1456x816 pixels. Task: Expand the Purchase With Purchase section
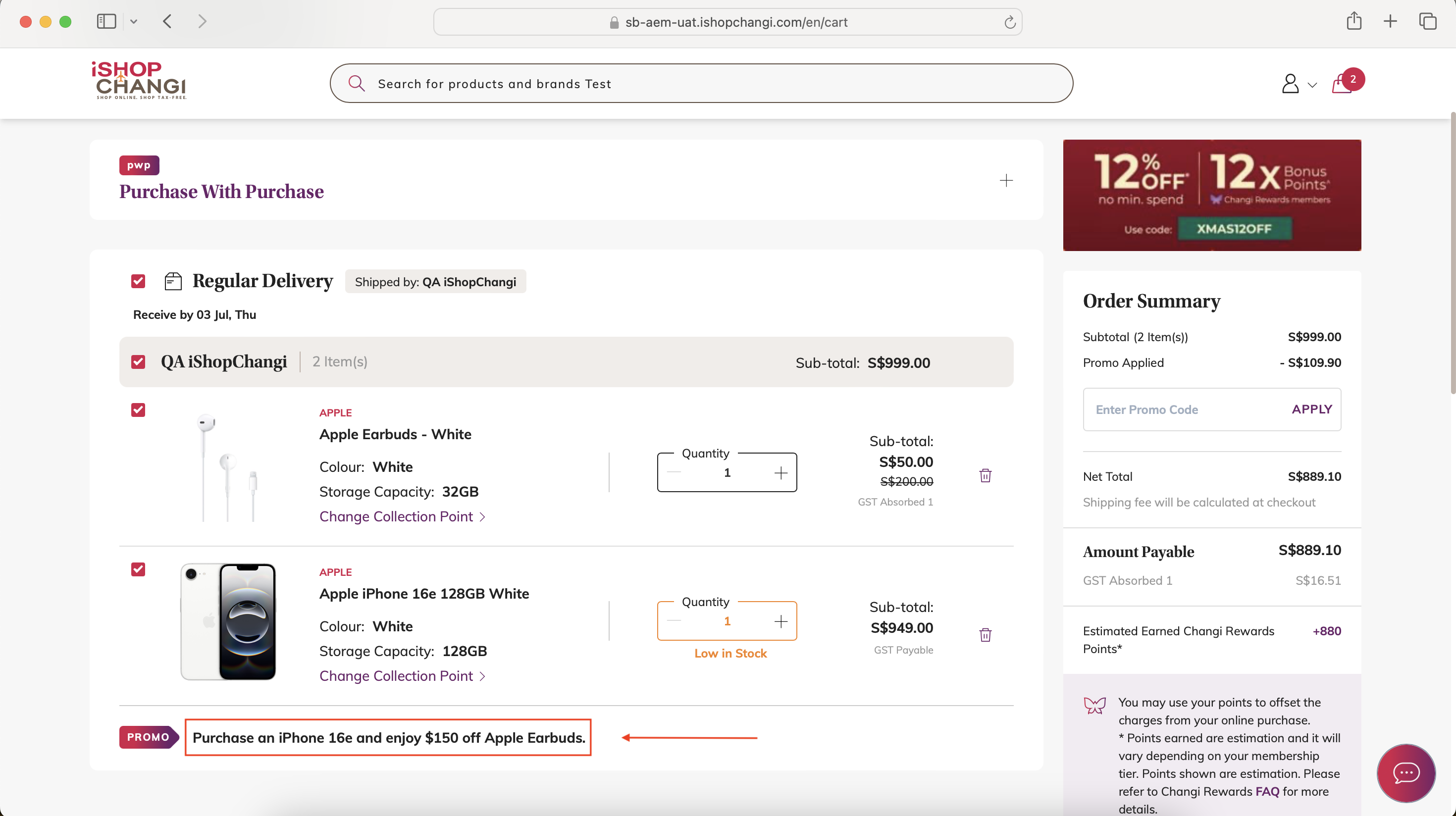1006,180
